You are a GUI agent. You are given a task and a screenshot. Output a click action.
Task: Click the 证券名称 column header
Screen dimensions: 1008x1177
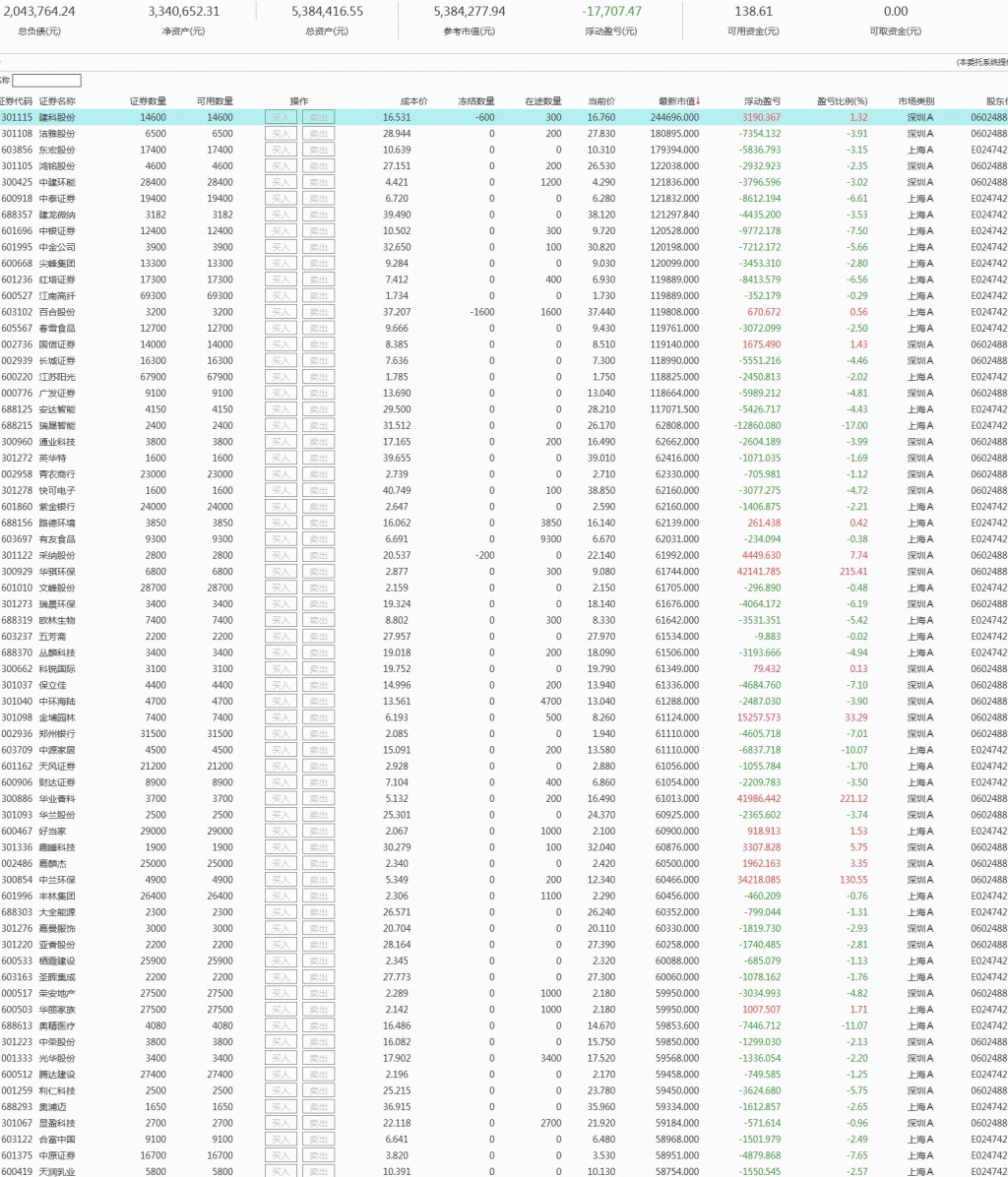(57, 101)
